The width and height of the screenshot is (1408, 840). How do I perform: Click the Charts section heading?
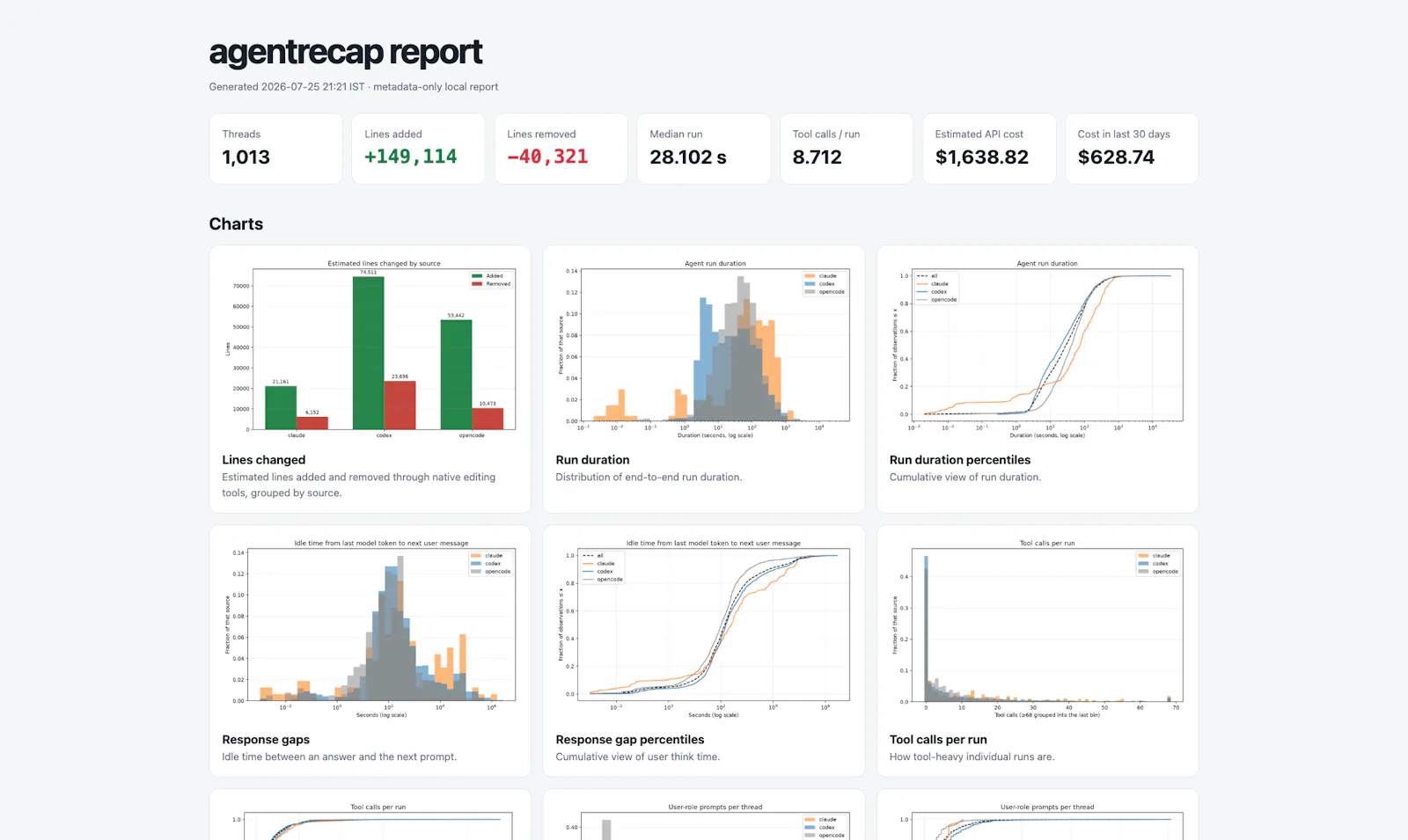tap(236, 224)
